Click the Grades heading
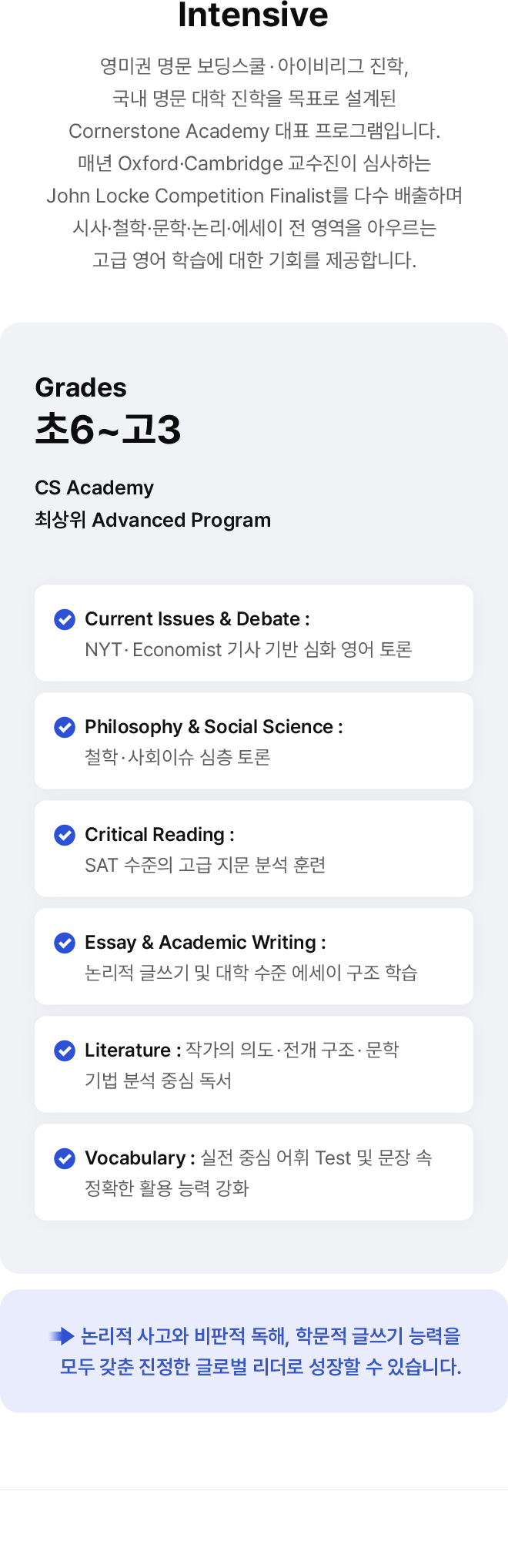Image resolution: width=508 pixels, height=1568 pixels. pyautogui.click(x=81, y=387)
